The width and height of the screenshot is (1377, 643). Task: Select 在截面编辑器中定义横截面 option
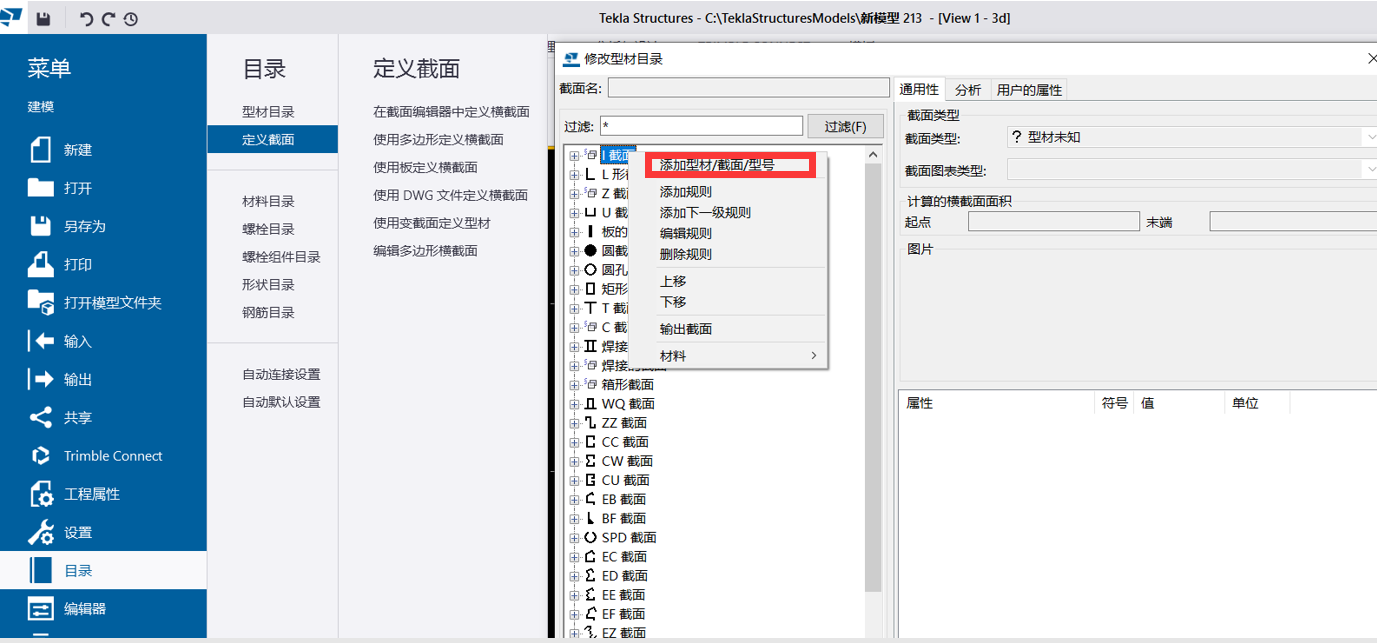[451, 112]
